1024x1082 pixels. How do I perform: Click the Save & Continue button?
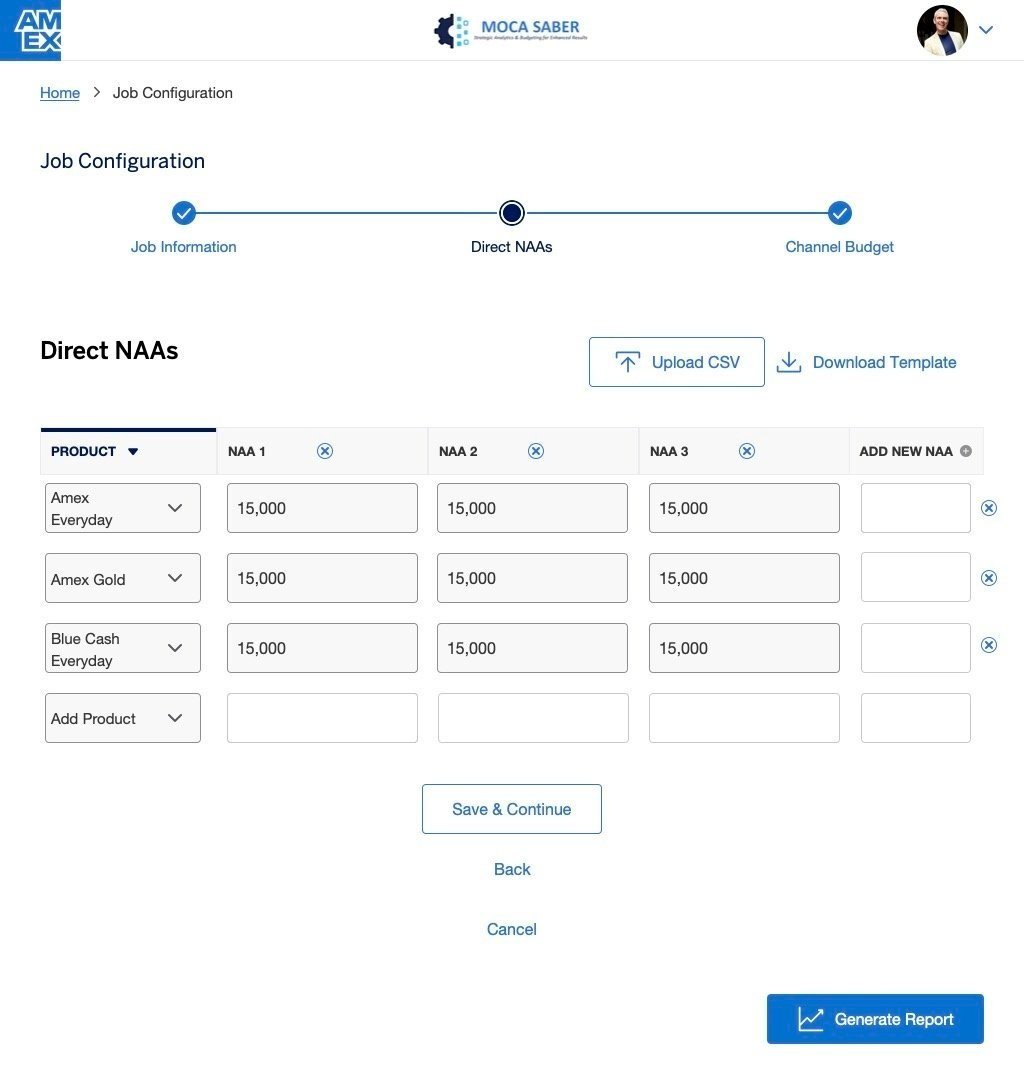pyautogui.click(x=511, y=809)
